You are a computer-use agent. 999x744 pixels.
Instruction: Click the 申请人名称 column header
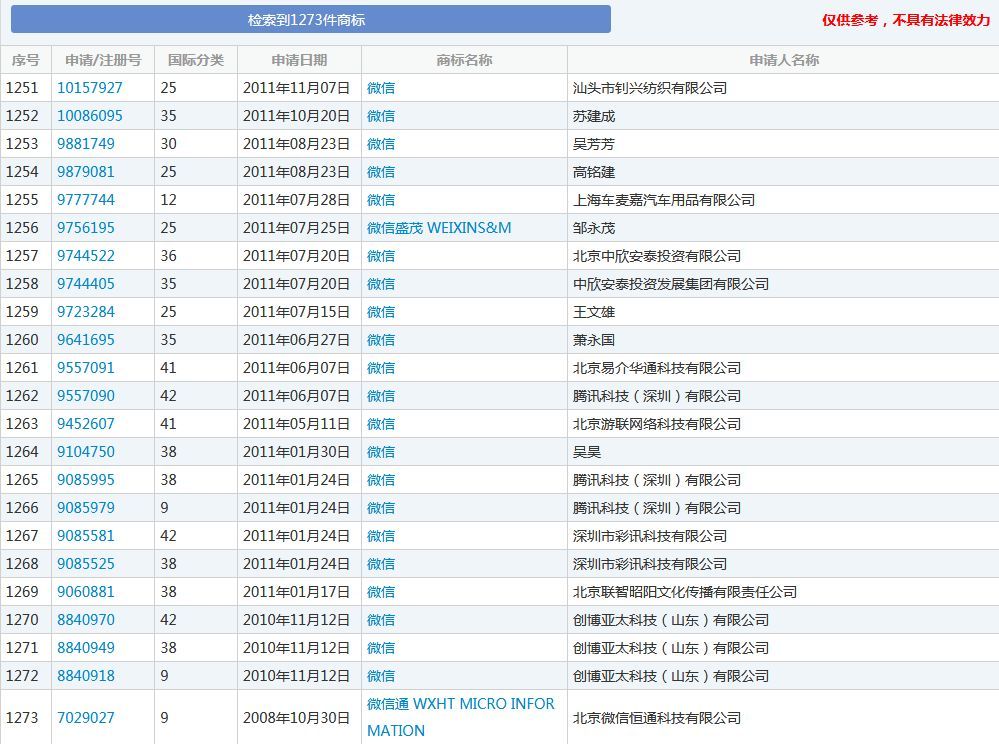tap(783, 60)
